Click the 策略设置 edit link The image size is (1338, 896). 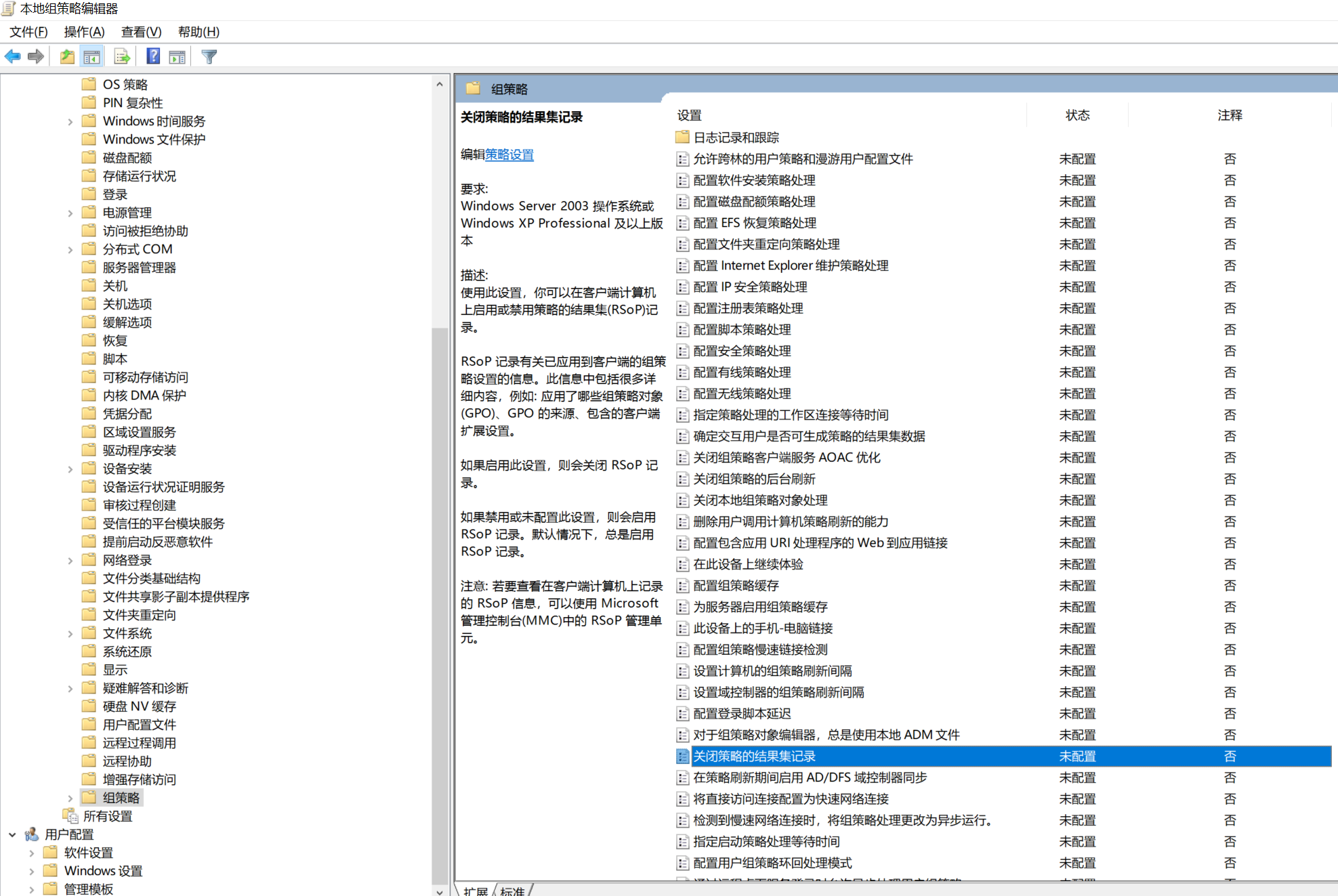tap(509, 154)
